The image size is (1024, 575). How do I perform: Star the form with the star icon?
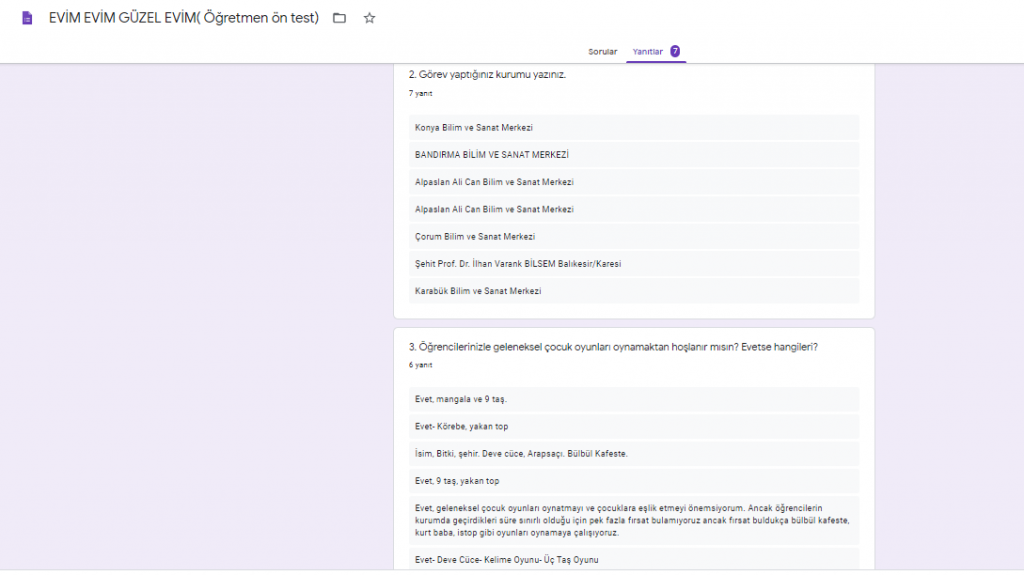click(369, 18)
